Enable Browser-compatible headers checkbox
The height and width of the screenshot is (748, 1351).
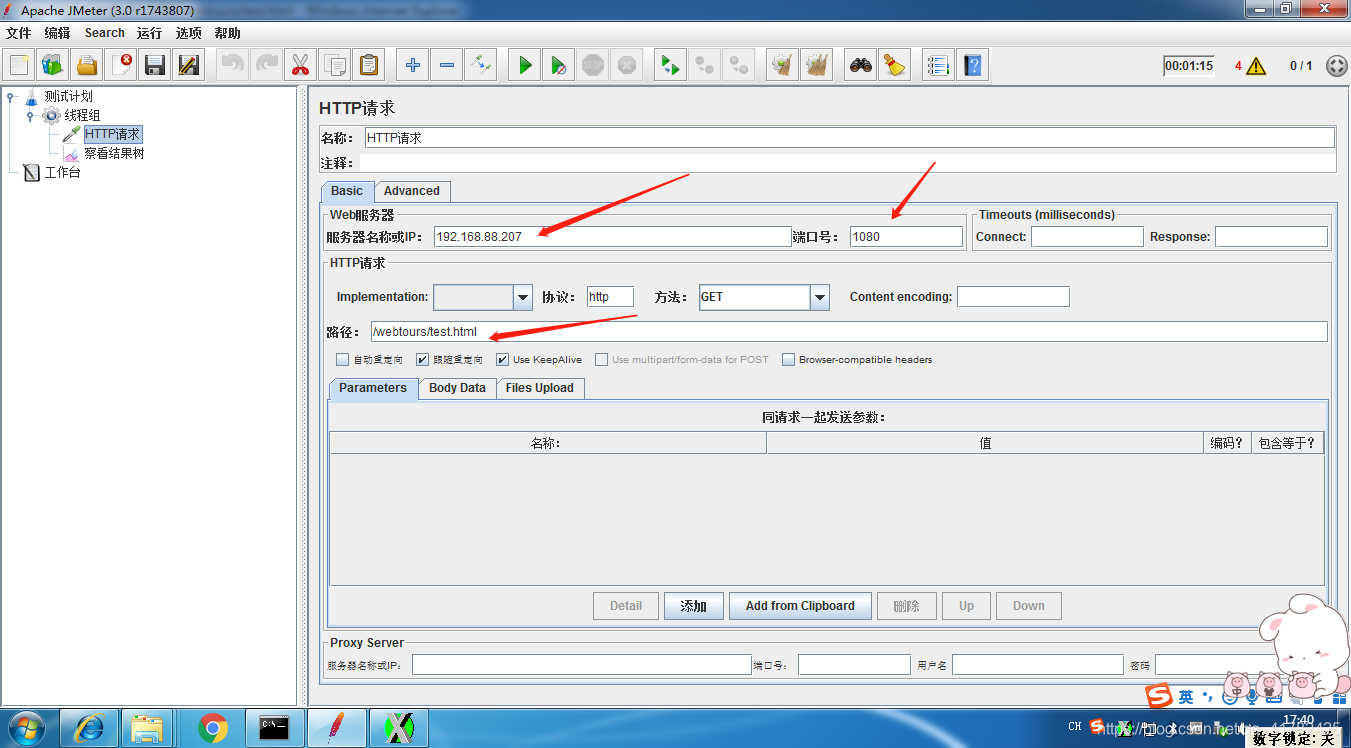pyautogui.click(x=789, y=359)
